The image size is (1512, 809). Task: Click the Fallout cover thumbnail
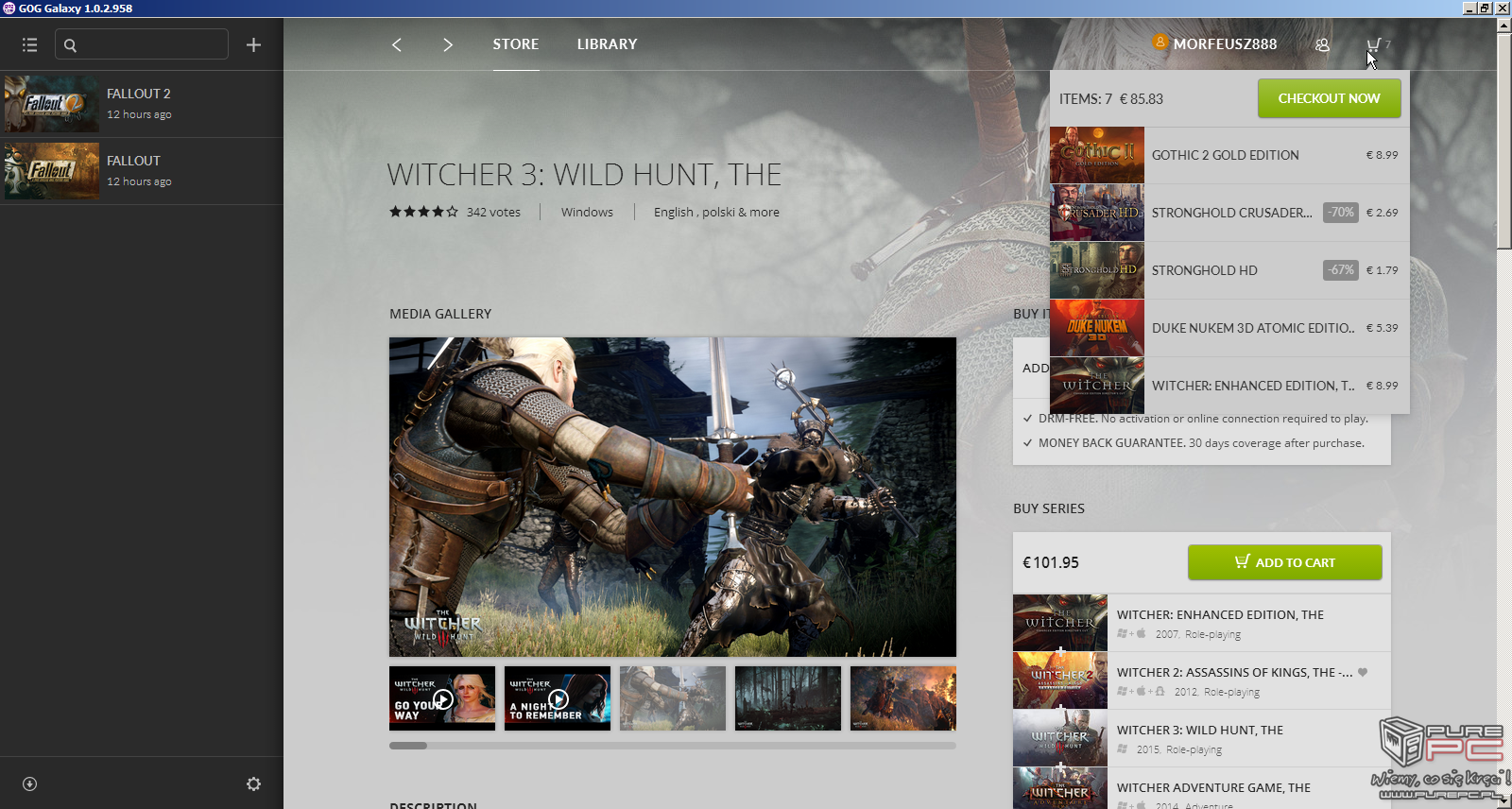coord(52,171)
